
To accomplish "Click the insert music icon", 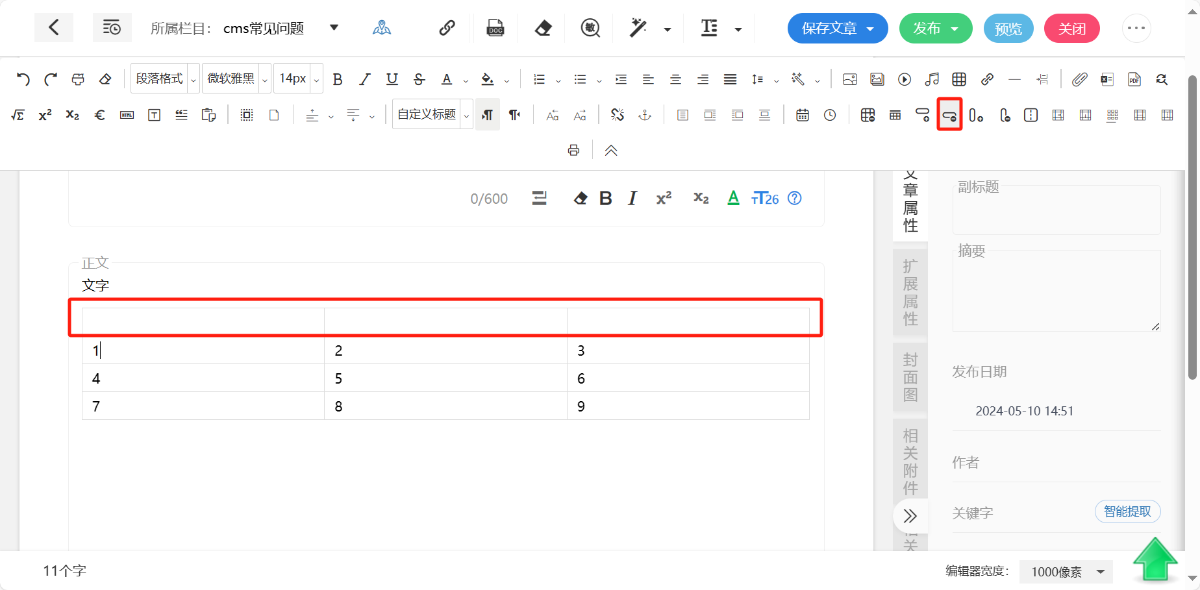I will point(932,79).
